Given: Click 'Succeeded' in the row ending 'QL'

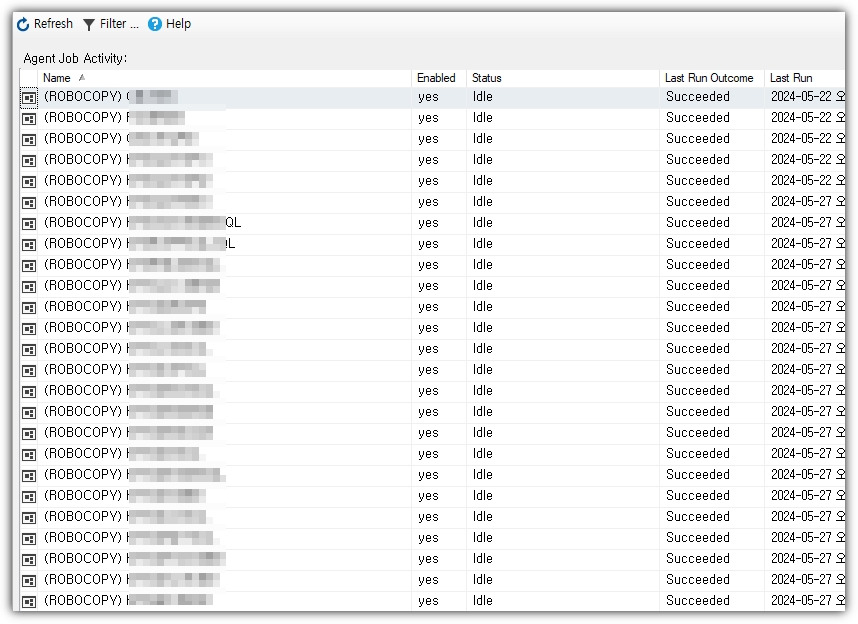Looking at the screenshot, I should coord(698,223).
